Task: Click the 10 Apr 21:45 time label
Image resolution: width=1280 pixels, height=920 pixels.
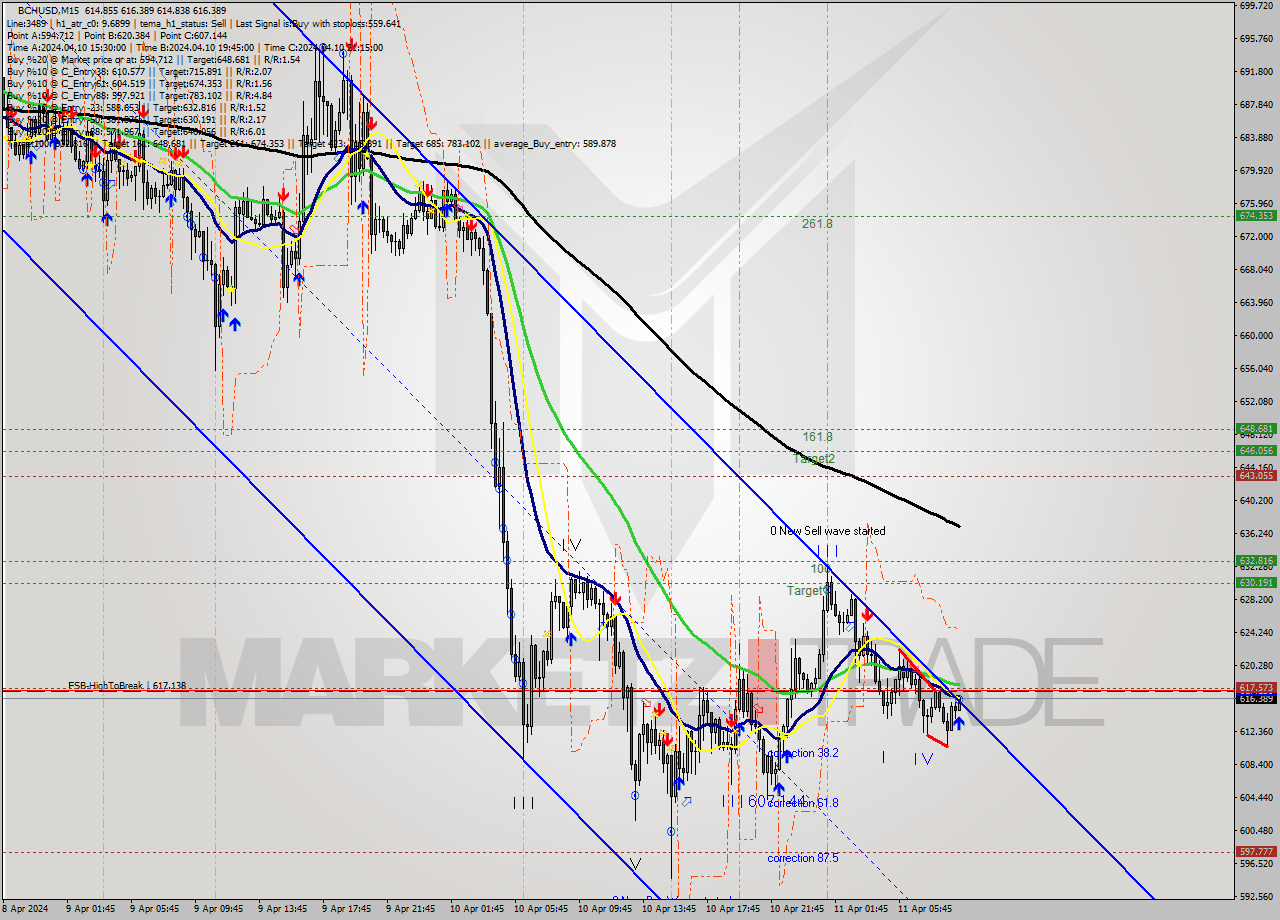Action: [797, 909]
